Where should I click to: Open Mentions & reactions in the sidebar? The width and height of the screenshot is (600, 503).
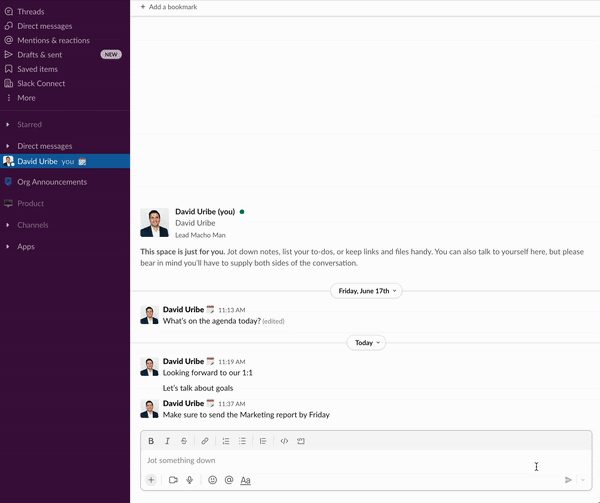pyautogui.click(x=53, y=40)
